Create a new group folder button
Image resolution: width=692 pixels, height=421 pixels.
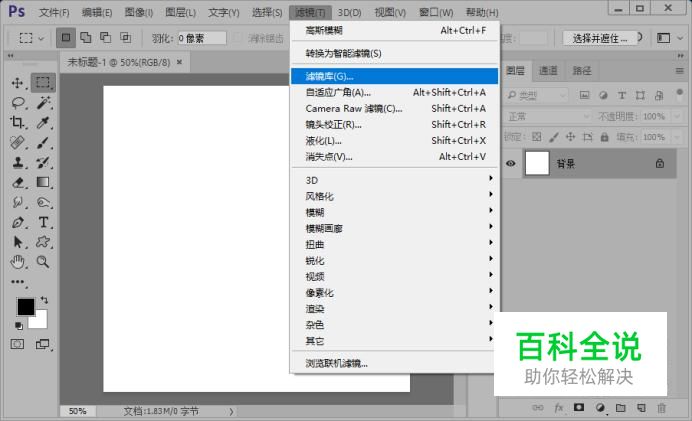[621, 408]
